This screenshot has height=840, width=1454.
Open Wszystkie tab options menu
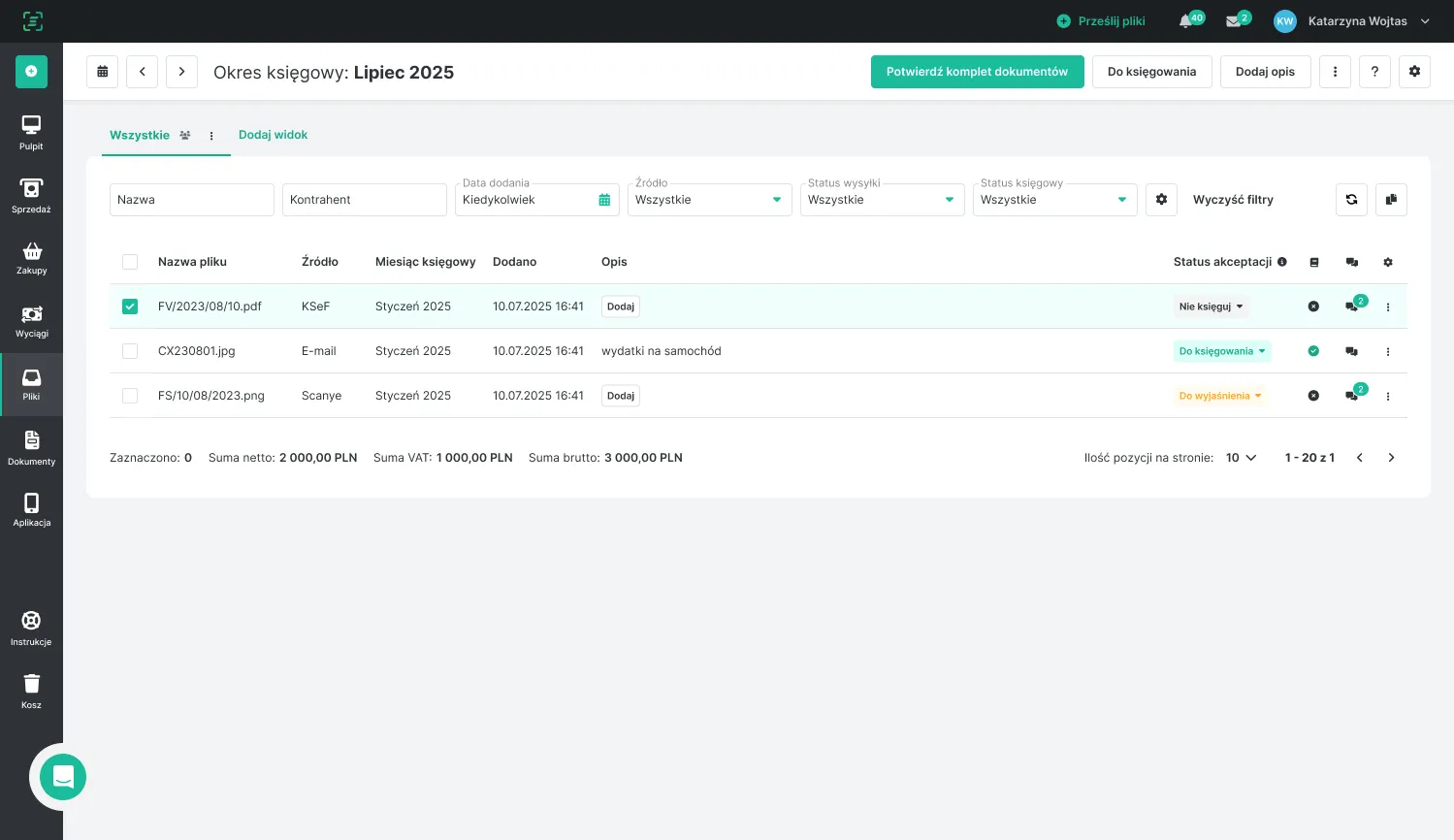click(x=211, y=136)
